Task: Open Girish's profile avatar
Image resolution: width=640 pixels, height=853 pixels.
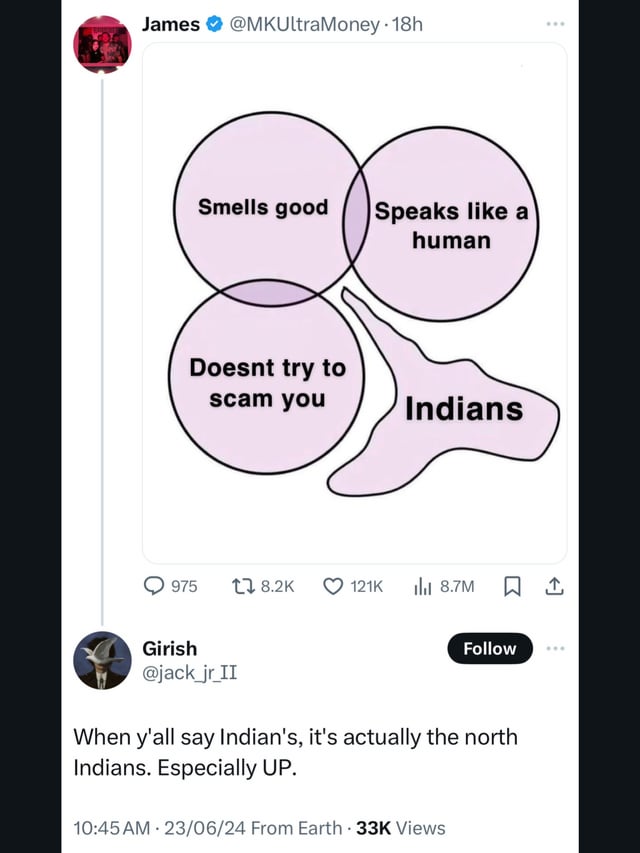Action: point(103,660)
